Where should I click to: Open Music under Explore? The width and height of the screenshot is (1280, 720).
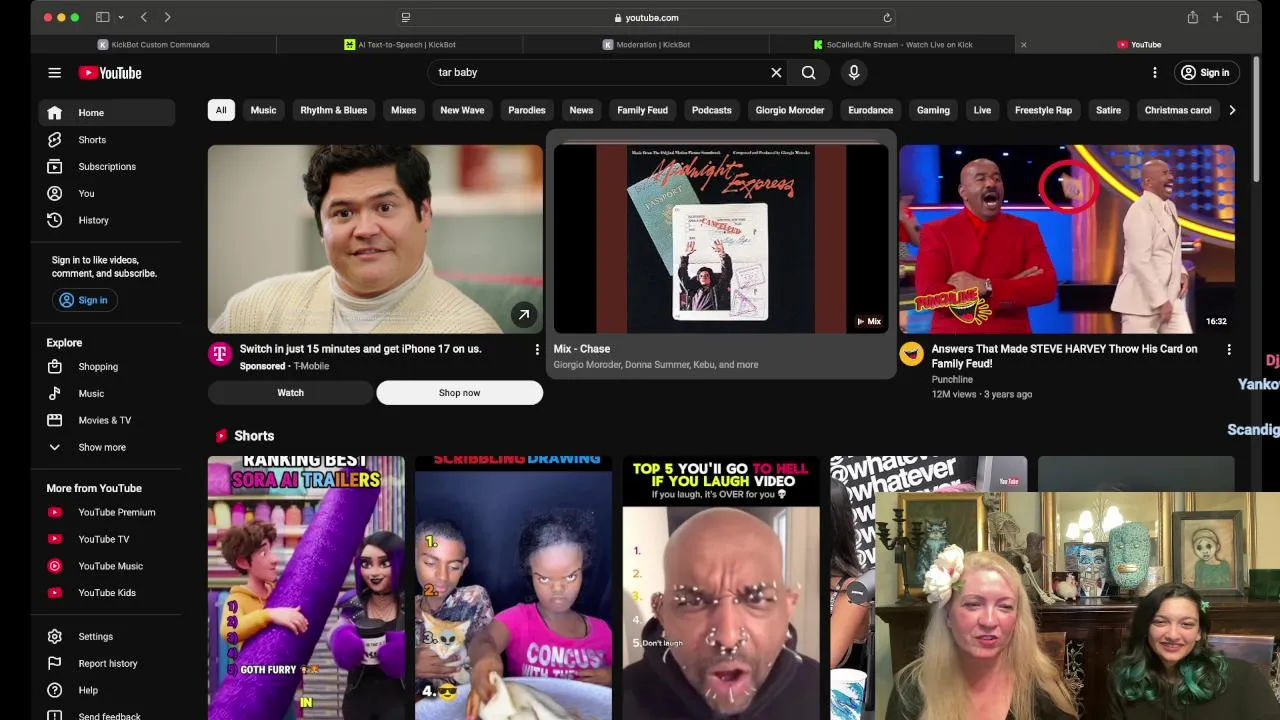108,393
